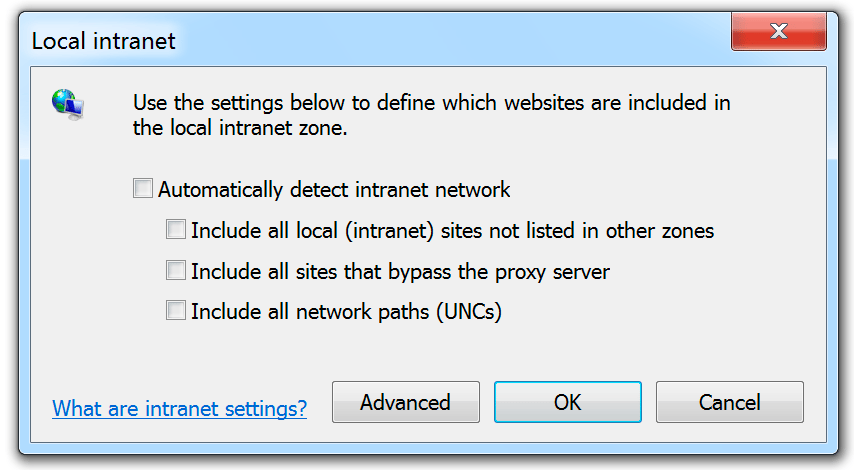Open the What are intranet settings? link
The height and width of the screenshot is (470, 854).
point(179,408)
